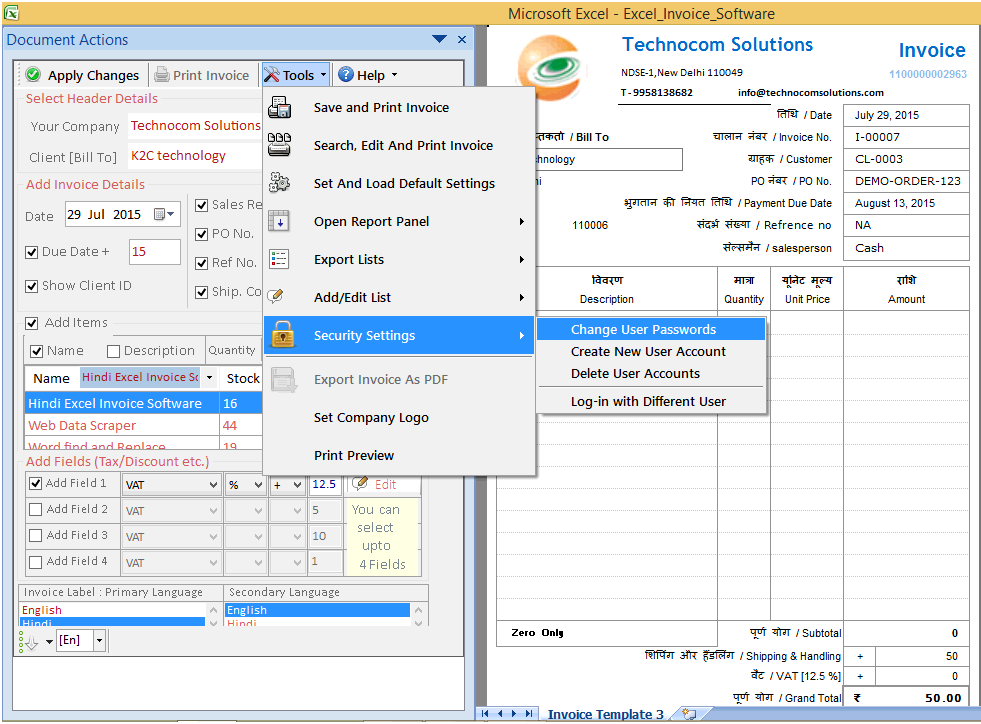The width and height of the screenshot is (981, 724).
Task: Click the Save and Print Invoice icon
Action: 280,108
